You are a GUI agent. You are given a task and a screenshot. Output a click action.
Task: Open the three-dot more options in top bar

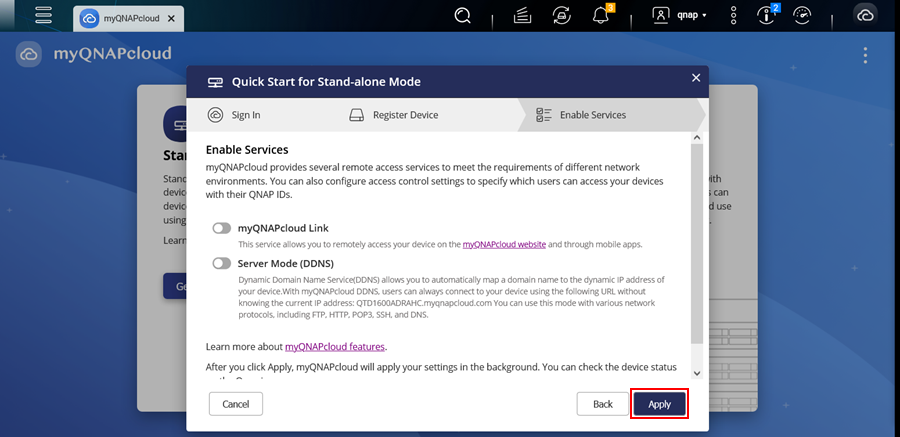(x=734, y=16)
